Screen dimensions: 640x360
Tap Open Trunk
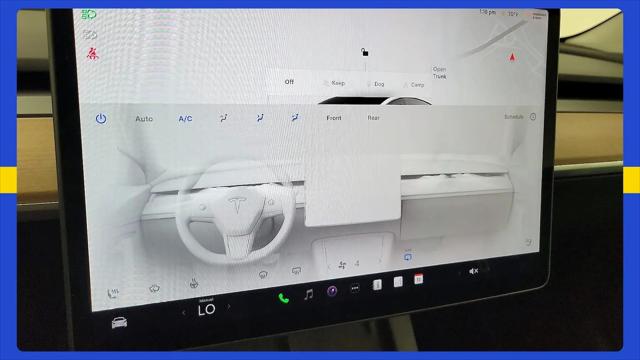tap(440, 73)
